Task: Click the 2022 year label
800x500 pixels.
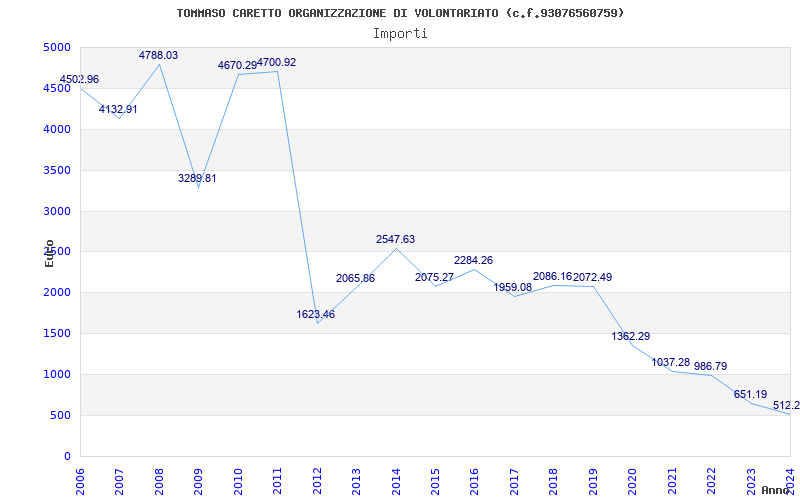Action: click(711, 482)
